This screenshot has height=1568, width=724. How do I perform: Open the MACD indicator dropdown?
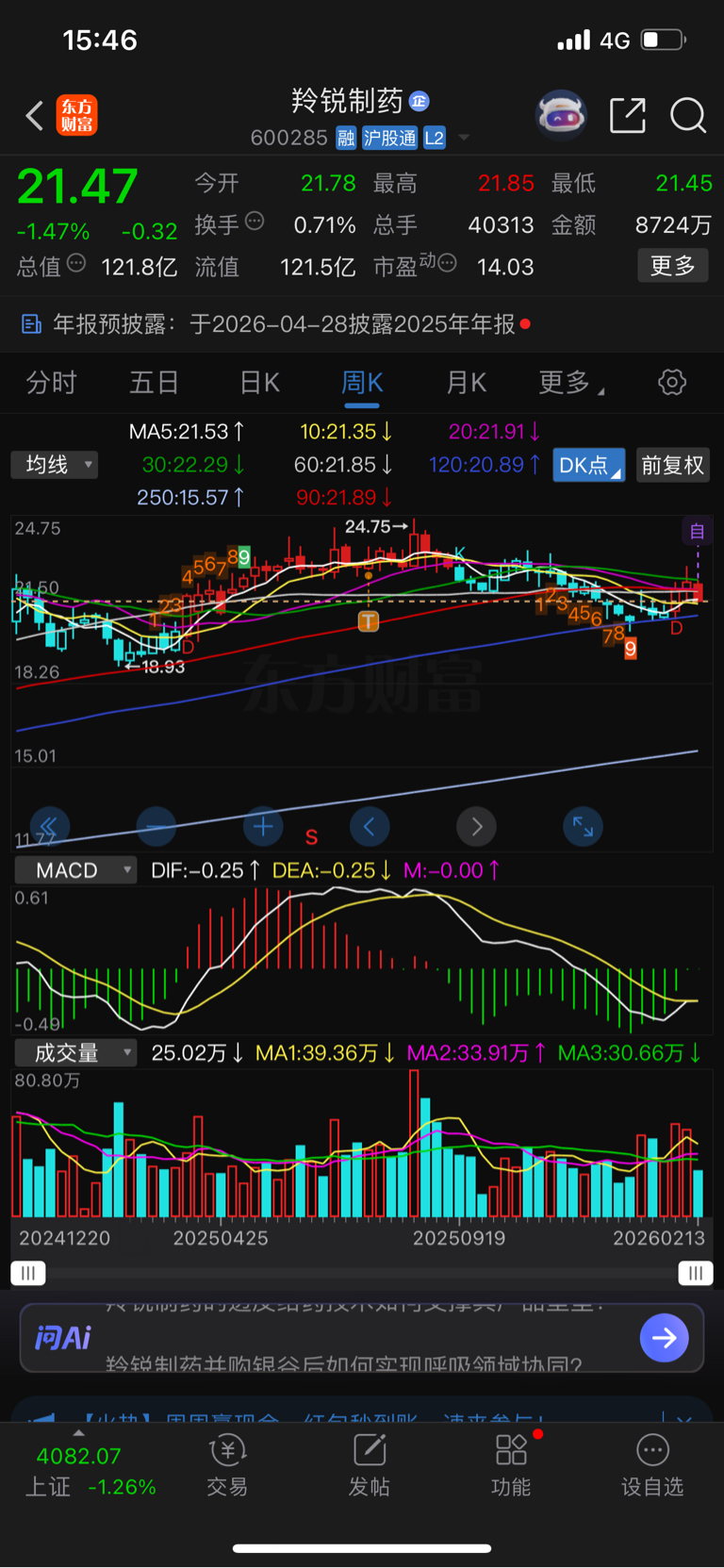point(74,870)
